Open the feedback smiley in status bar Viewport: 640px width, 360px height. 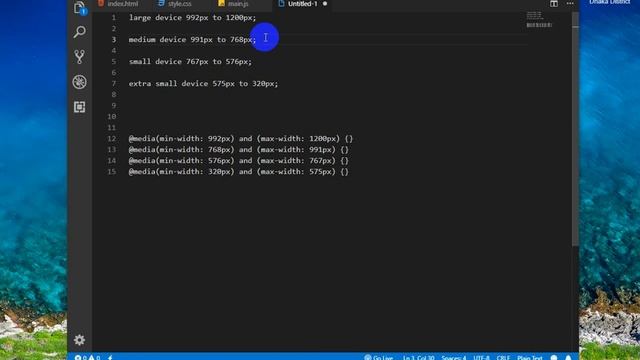point(554,358)
